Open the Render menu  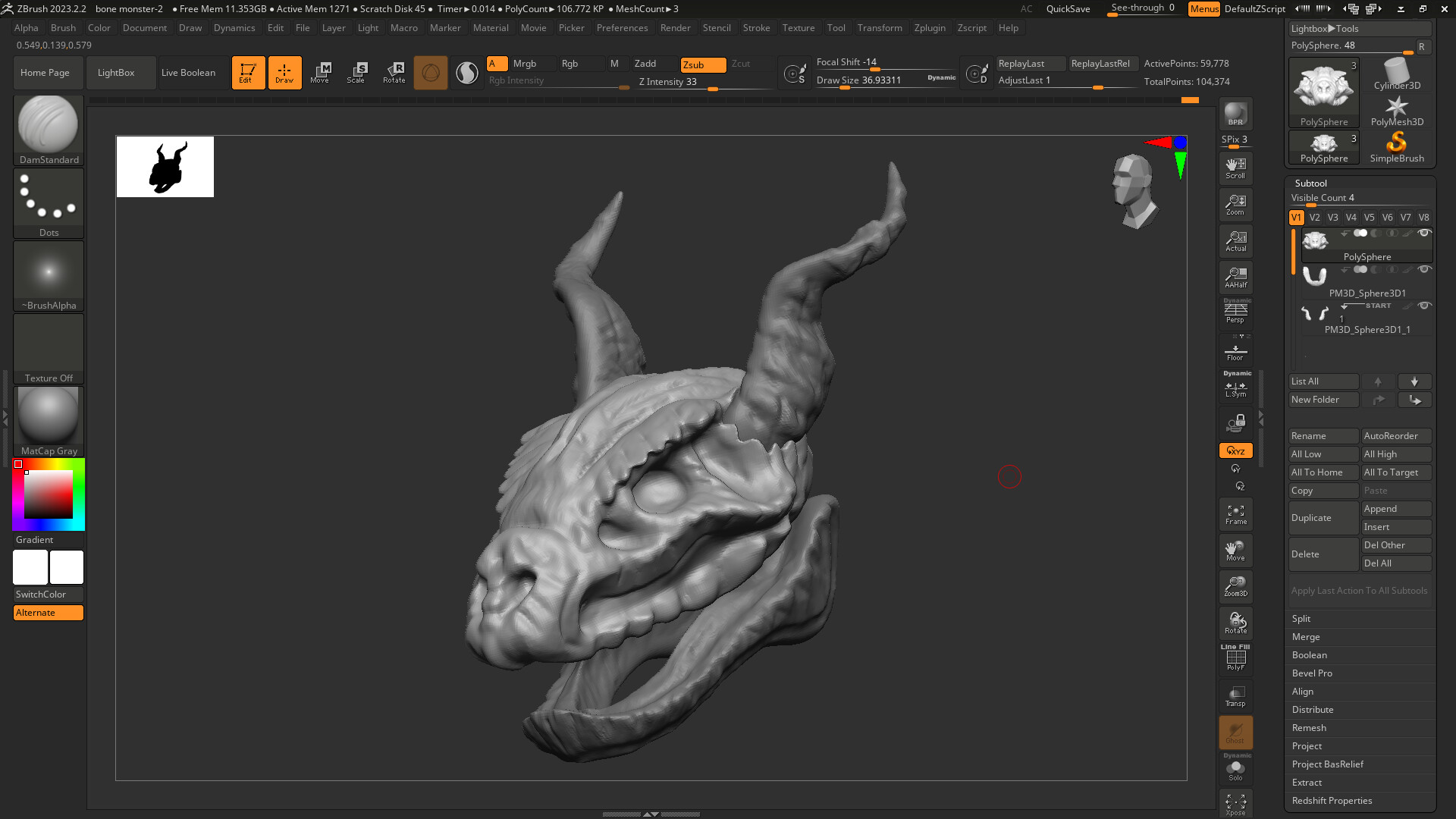coord(676,28)
